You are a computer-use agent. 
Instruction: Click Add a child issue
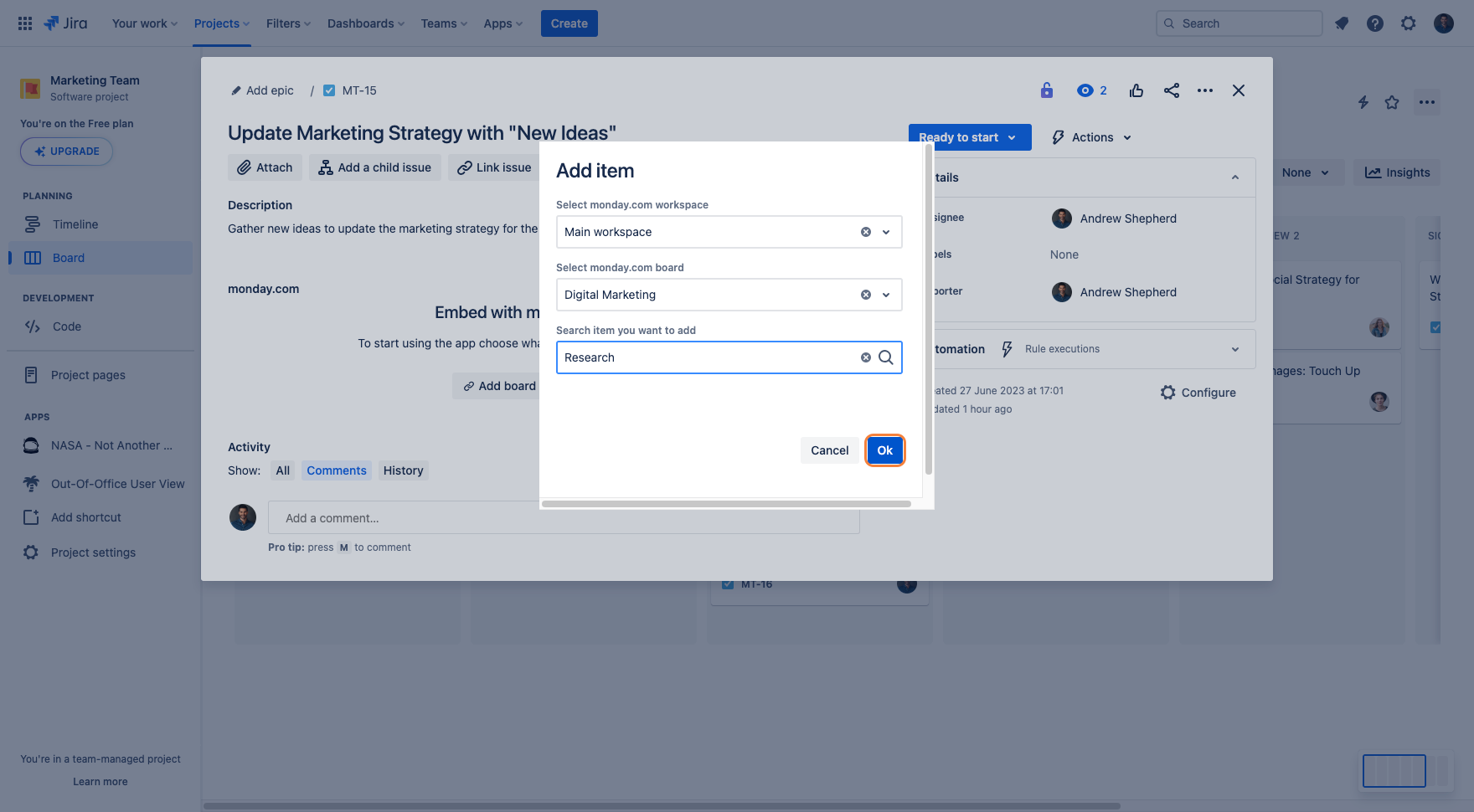(375, 167)
